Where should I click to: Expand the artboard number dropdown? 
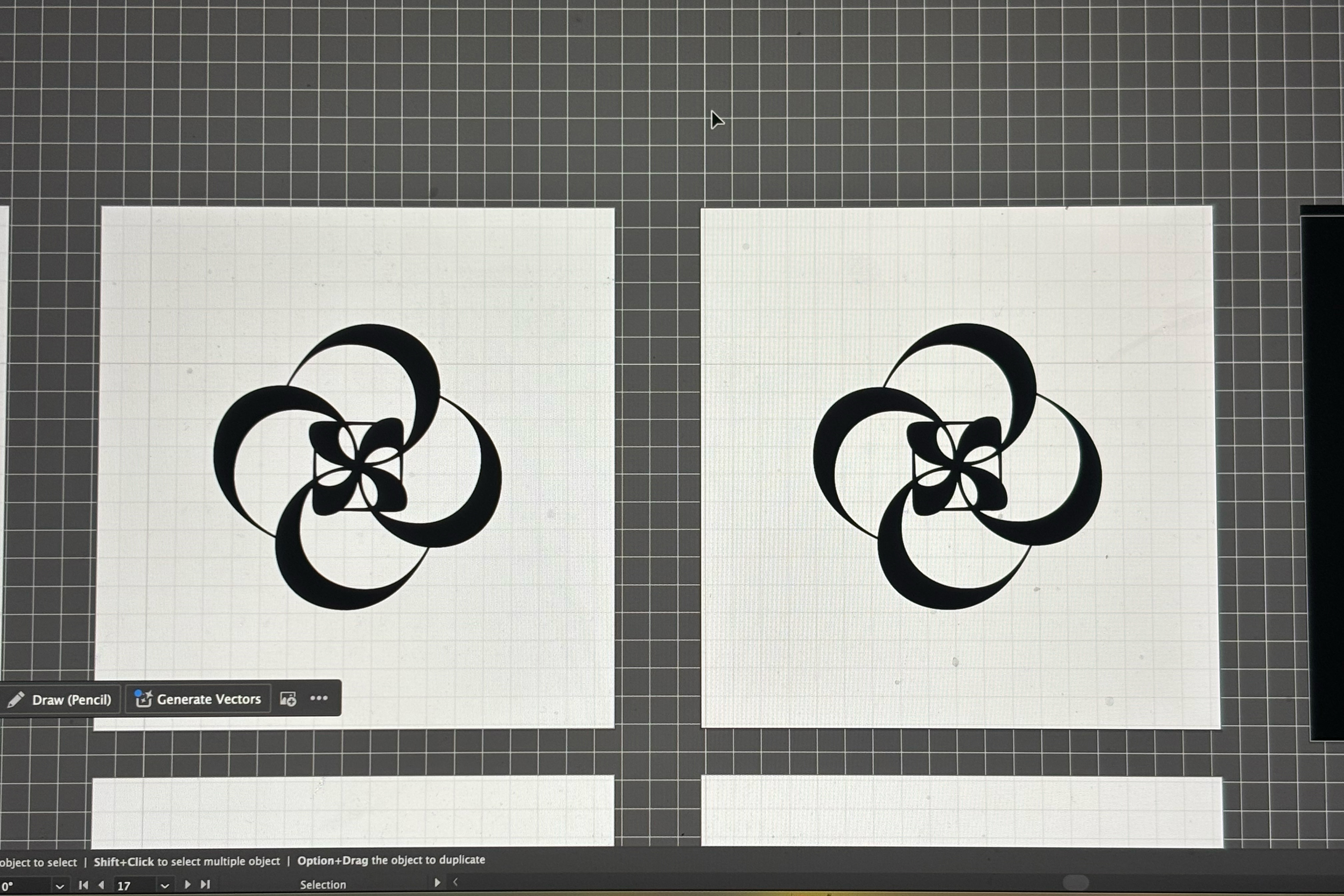[x=164, y=886]
